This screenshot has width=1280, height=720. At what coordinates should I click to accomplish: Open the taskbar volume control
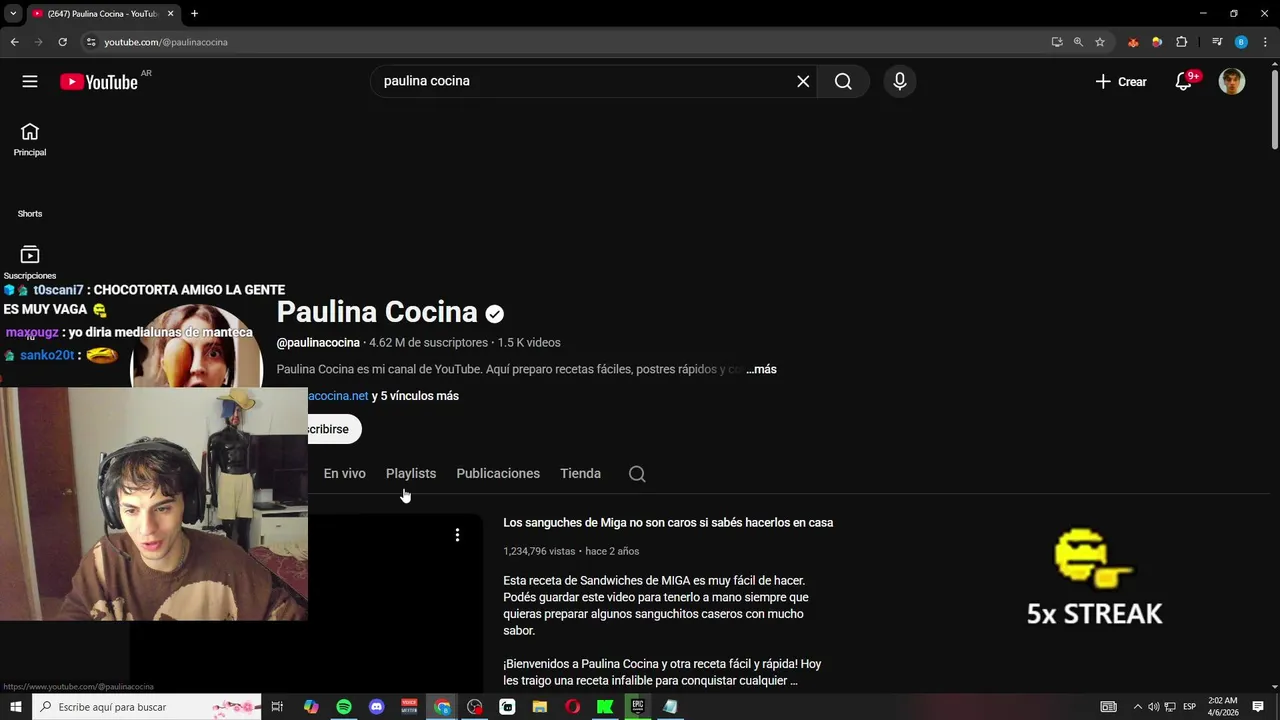1154,707
